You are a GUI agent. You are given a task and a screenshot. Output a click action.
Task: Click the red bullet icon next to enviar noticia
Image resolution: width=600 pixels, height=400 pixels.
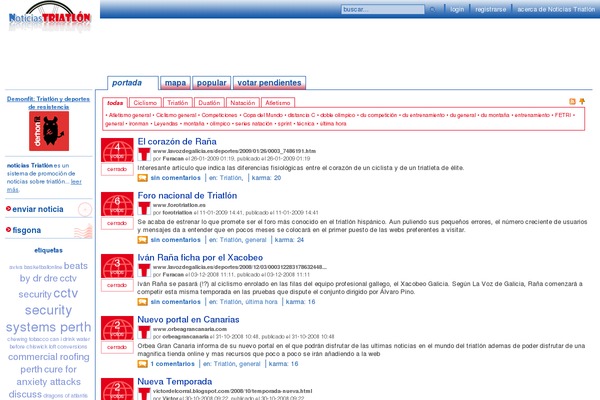click(8, 209)
